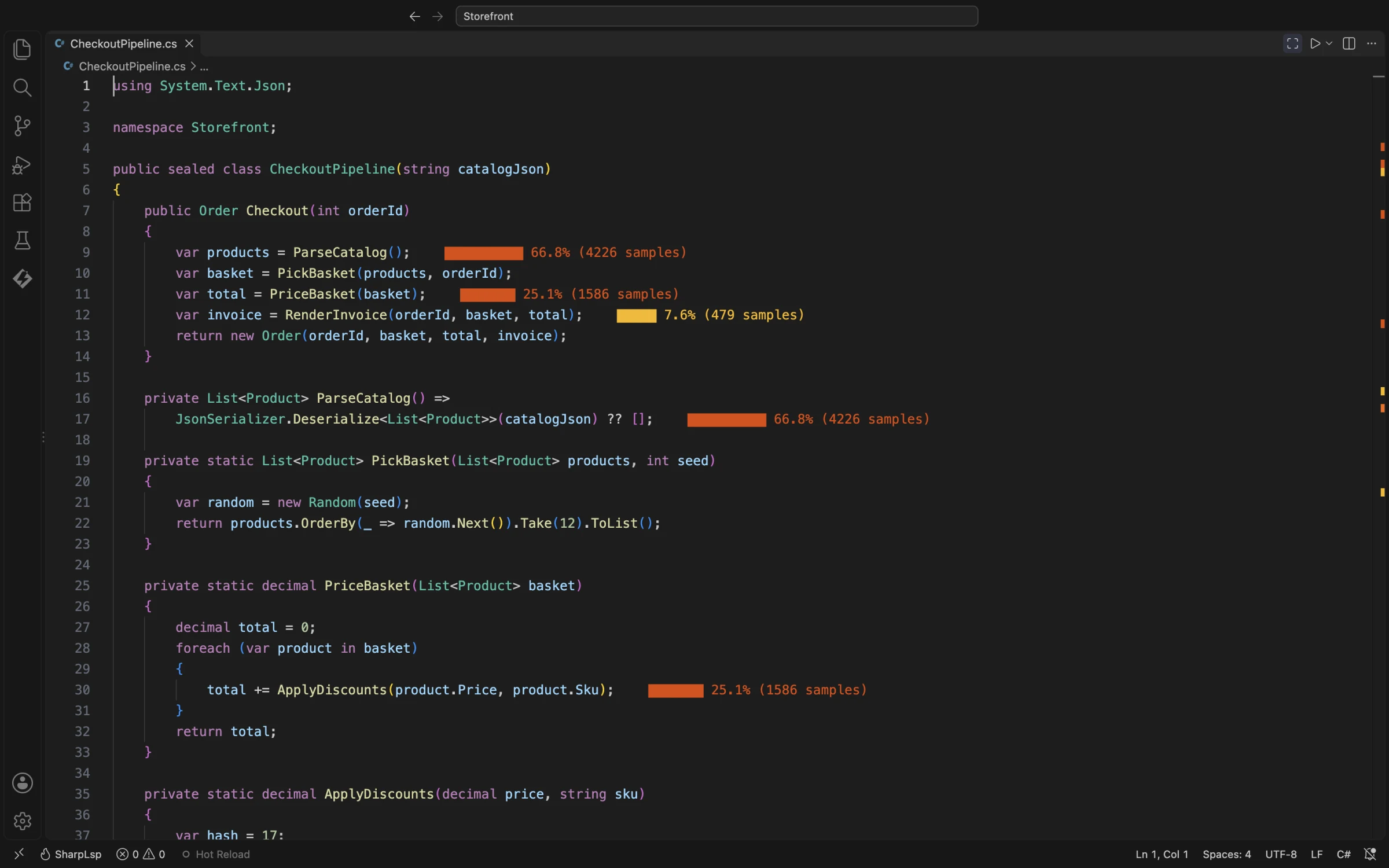This screenshot has width=1389, height=868.
Task: Go back in navigation history
Action: [x=414, y=16]
